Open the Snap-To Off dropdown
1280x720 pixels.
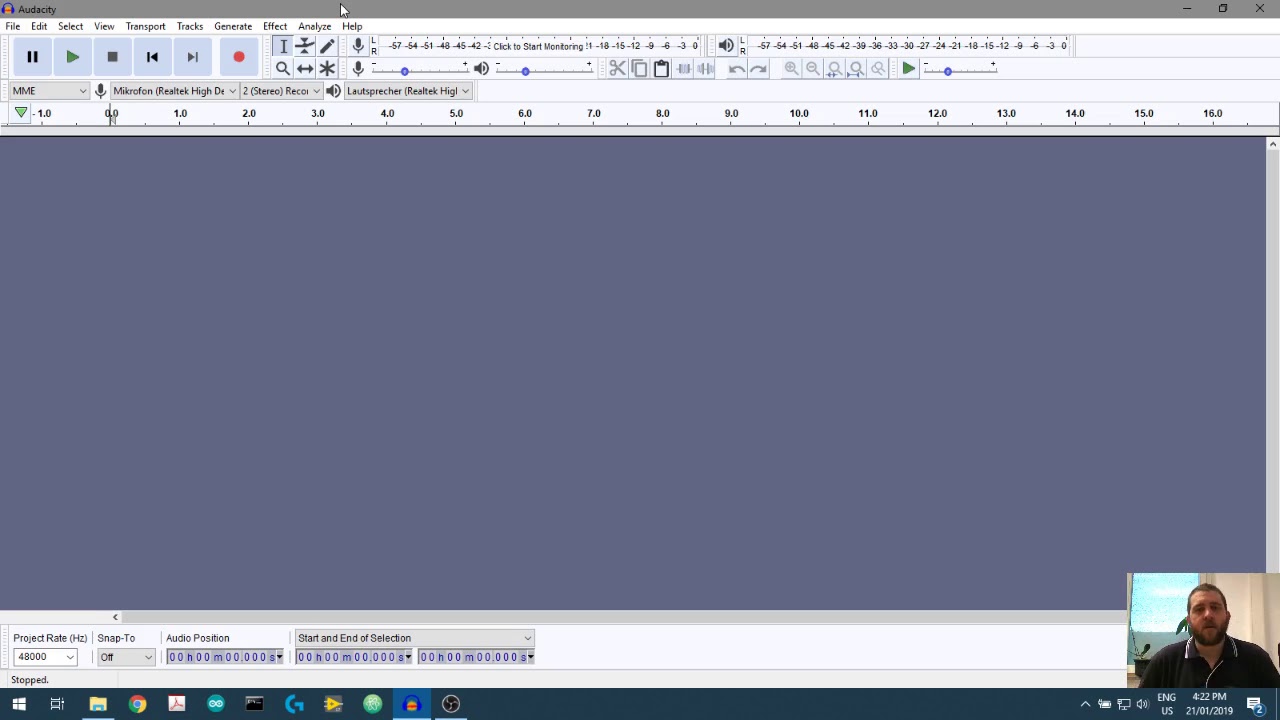tap(126, 657)
